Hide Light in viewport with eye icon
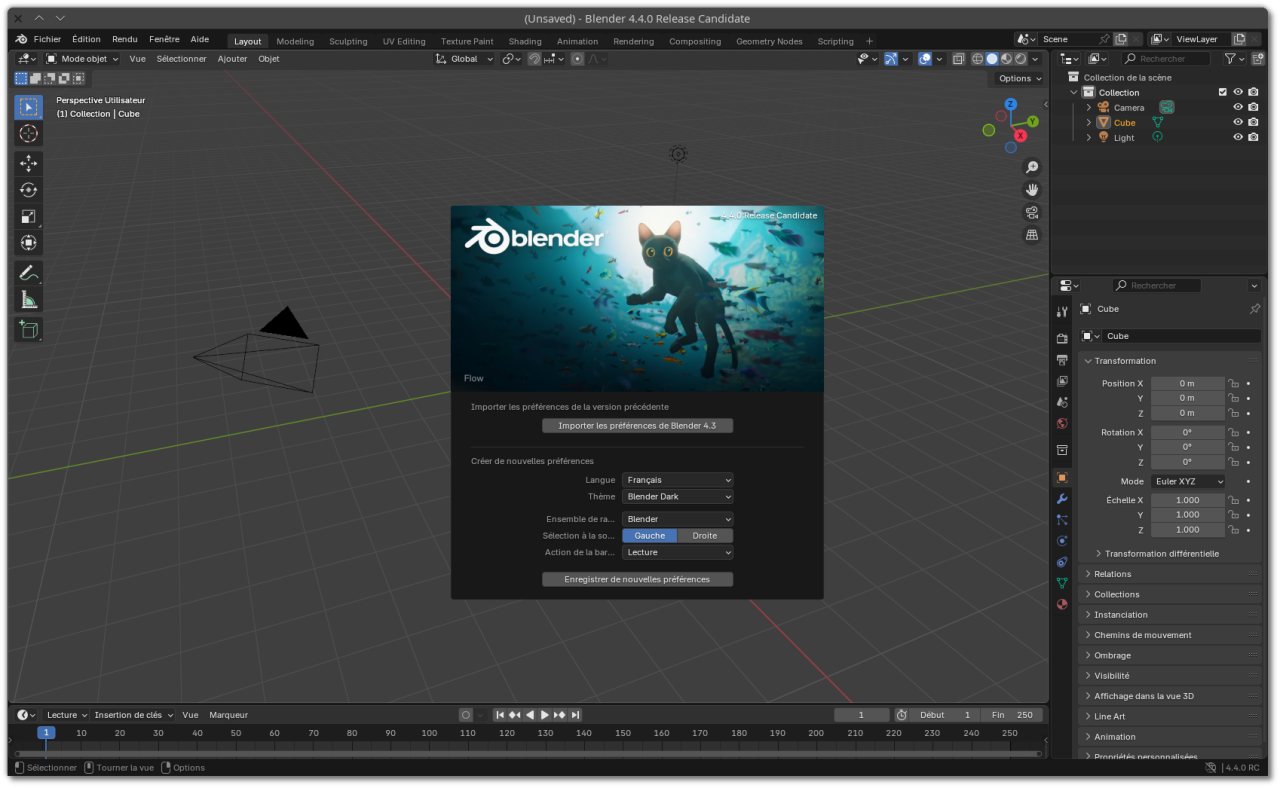1280x788 pixels. (x=1238, y=137)
